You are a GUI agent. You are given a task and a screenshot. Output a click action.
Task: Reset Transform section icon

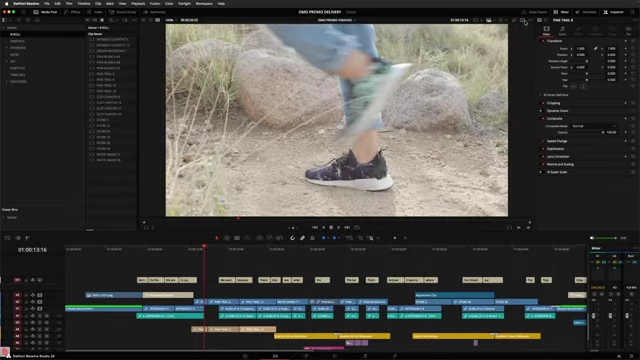[x=633, y=41]
